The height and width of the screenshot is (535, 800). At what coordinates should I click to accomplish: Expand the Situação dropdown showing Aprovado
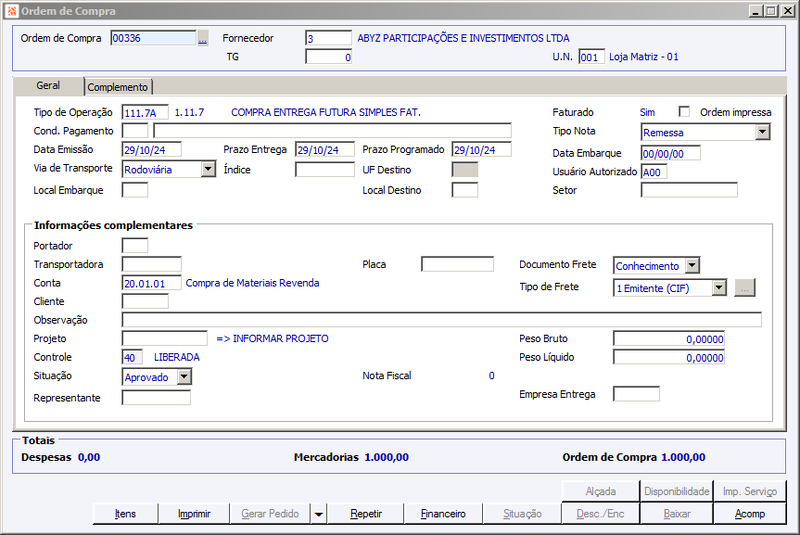pyautogui.click(x=184, y=377)
